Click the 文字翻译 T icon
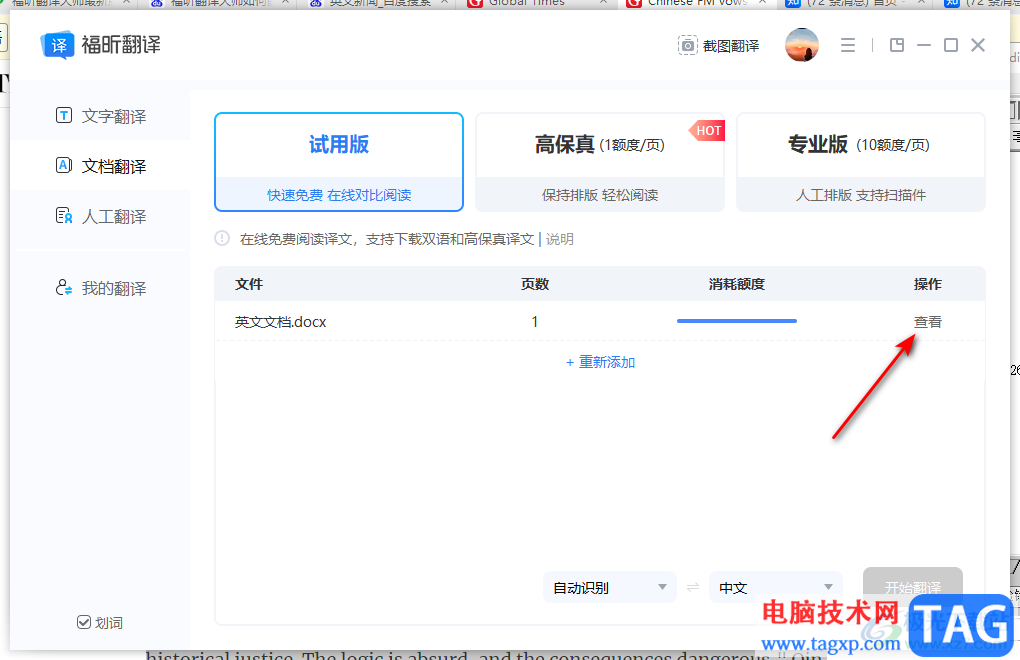The height and width of the screenshot is (660, 1020). pyautogui.click(x=64, y=115)
